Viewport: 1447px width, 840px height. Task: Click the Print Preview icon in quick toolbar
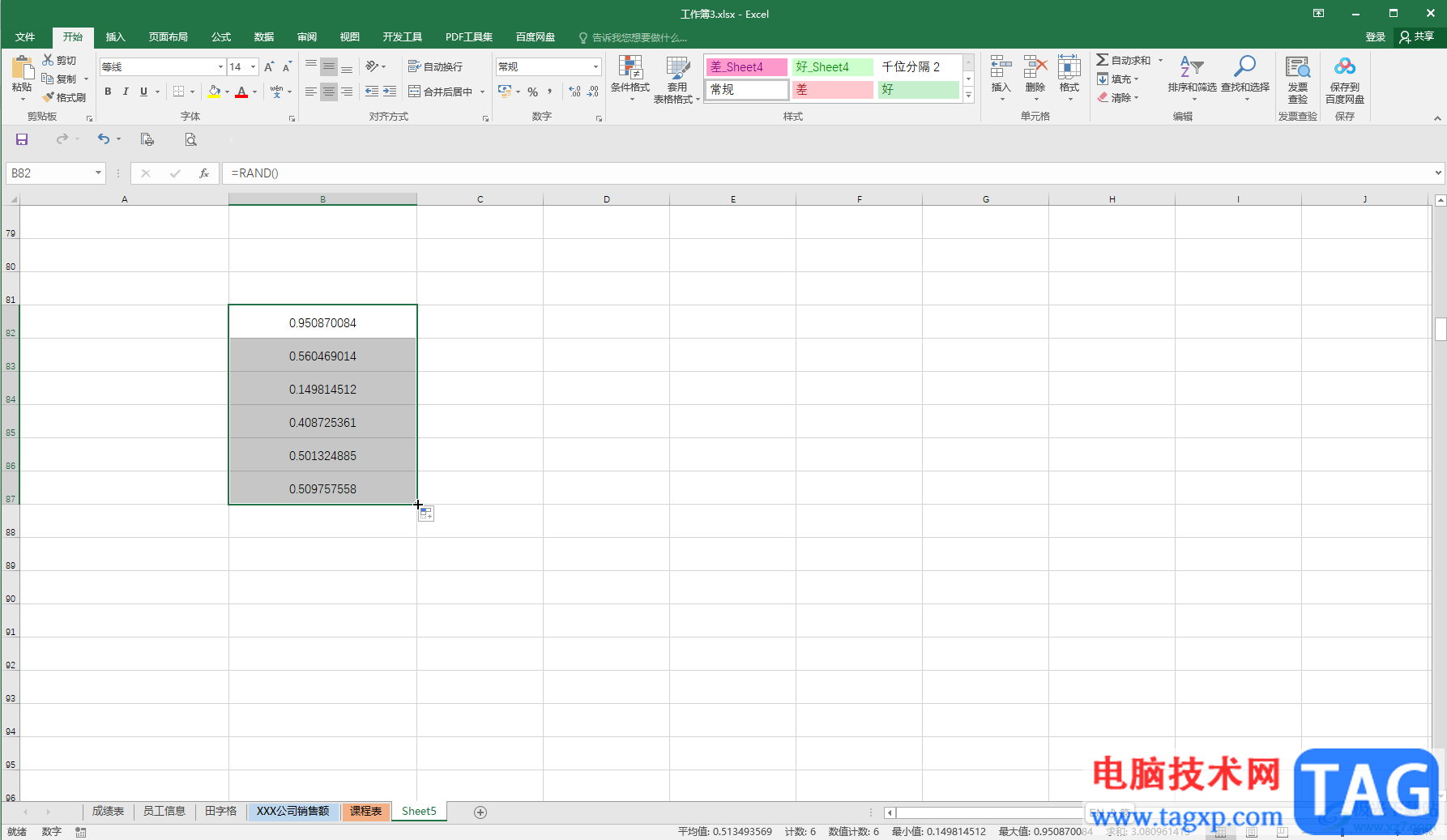190,139
